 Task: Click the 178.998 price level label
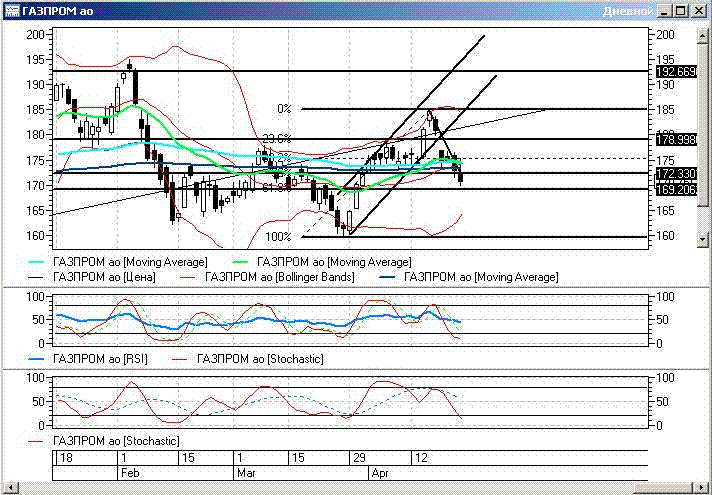click(676, 139)
